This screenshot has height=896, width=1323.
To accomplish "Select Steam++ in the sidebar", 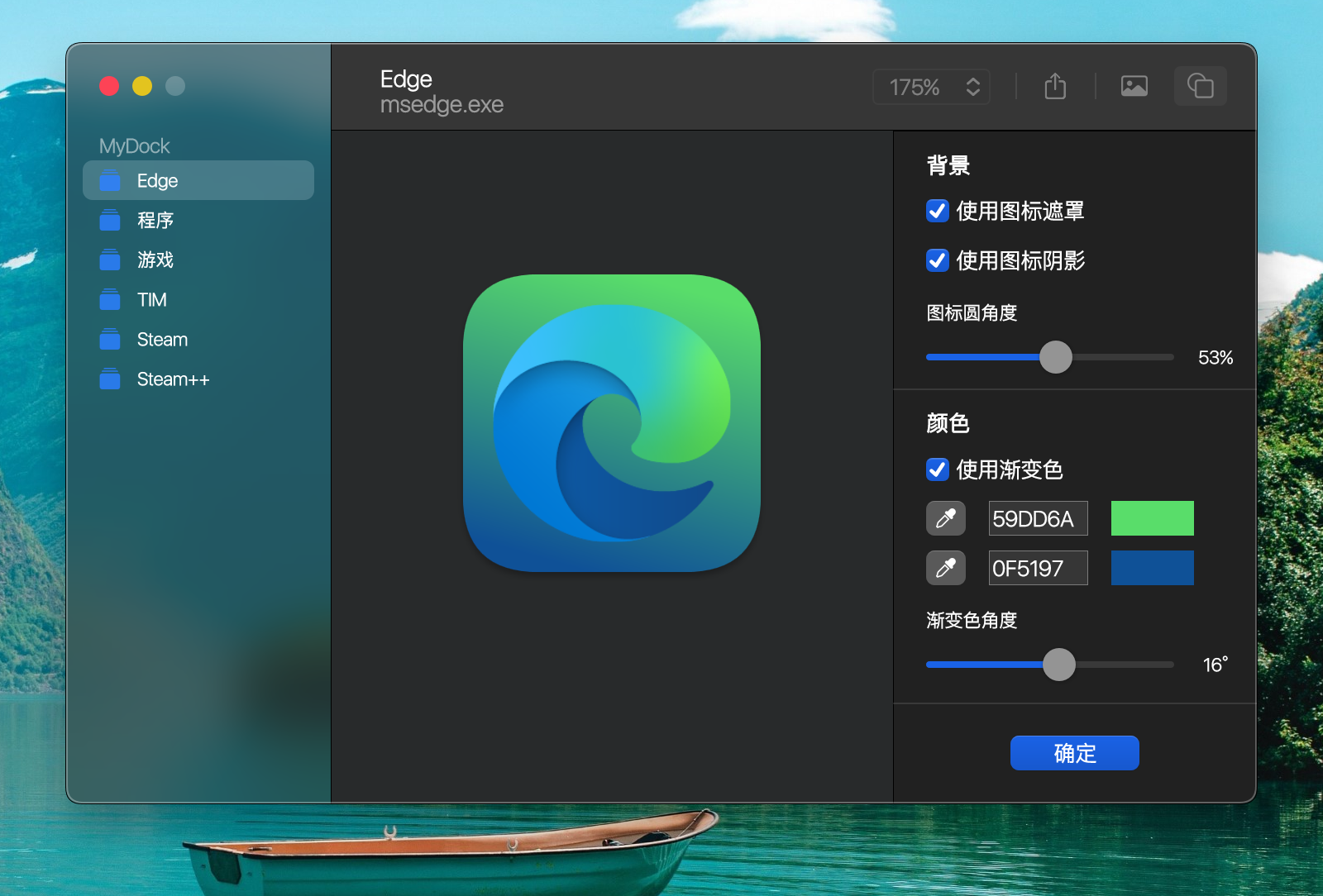I will pyautogui.click(x=198, y=379).
